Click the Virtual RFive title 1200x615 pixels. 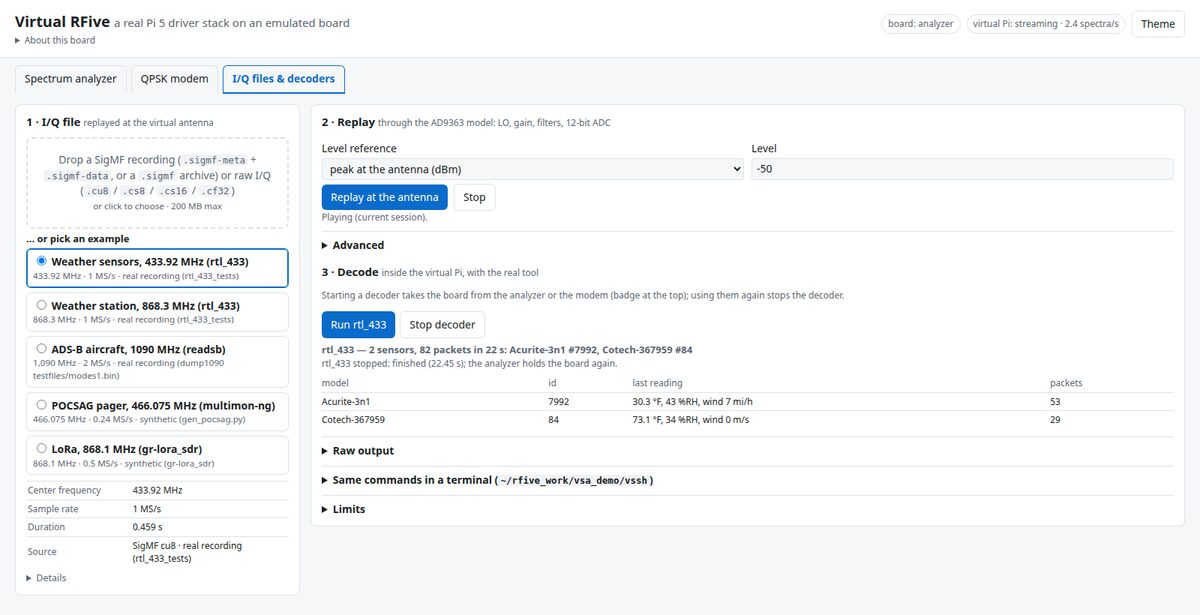pos(62,21)
